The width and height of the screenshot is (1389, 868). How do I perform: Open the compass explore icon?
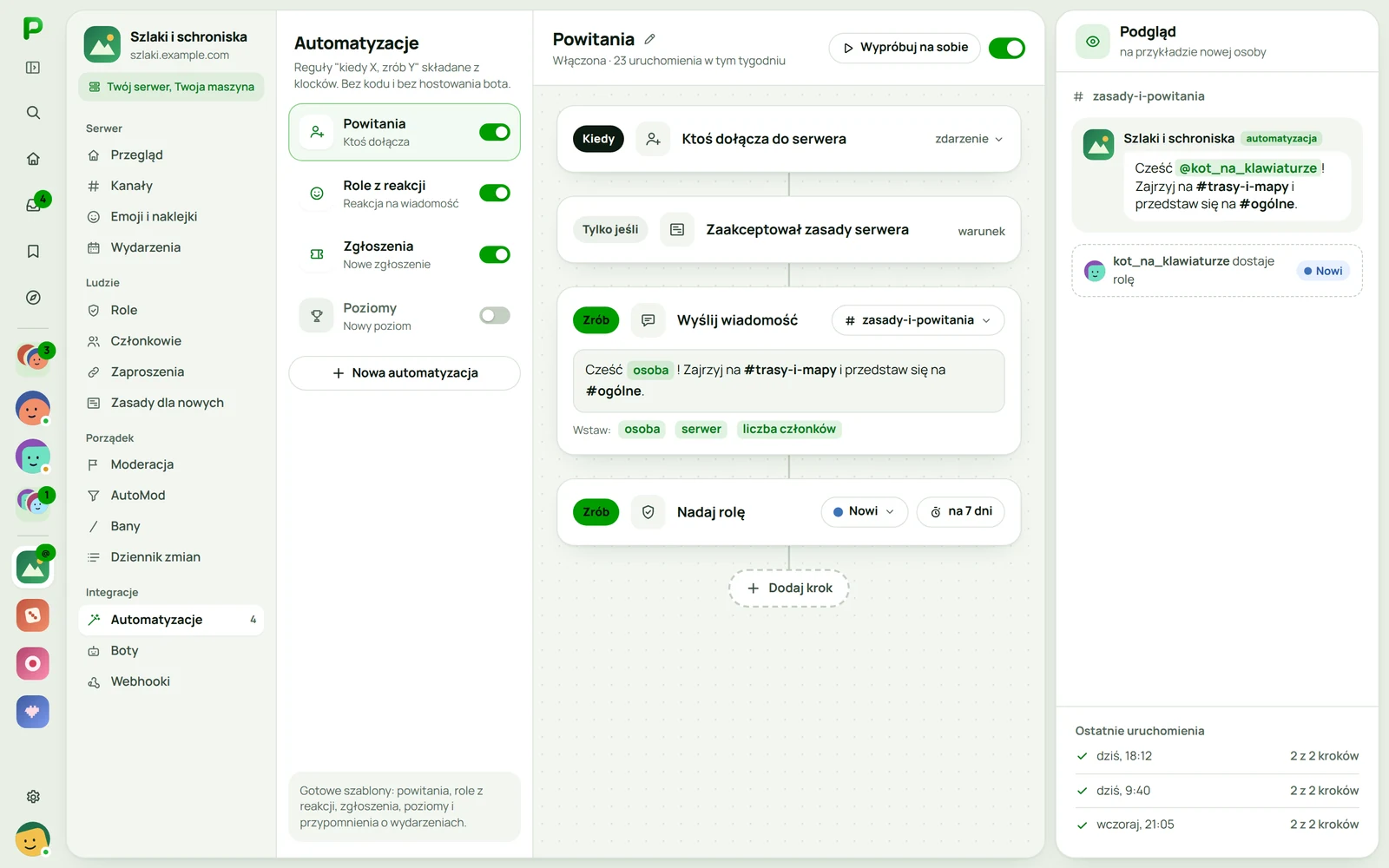point(33,298)
